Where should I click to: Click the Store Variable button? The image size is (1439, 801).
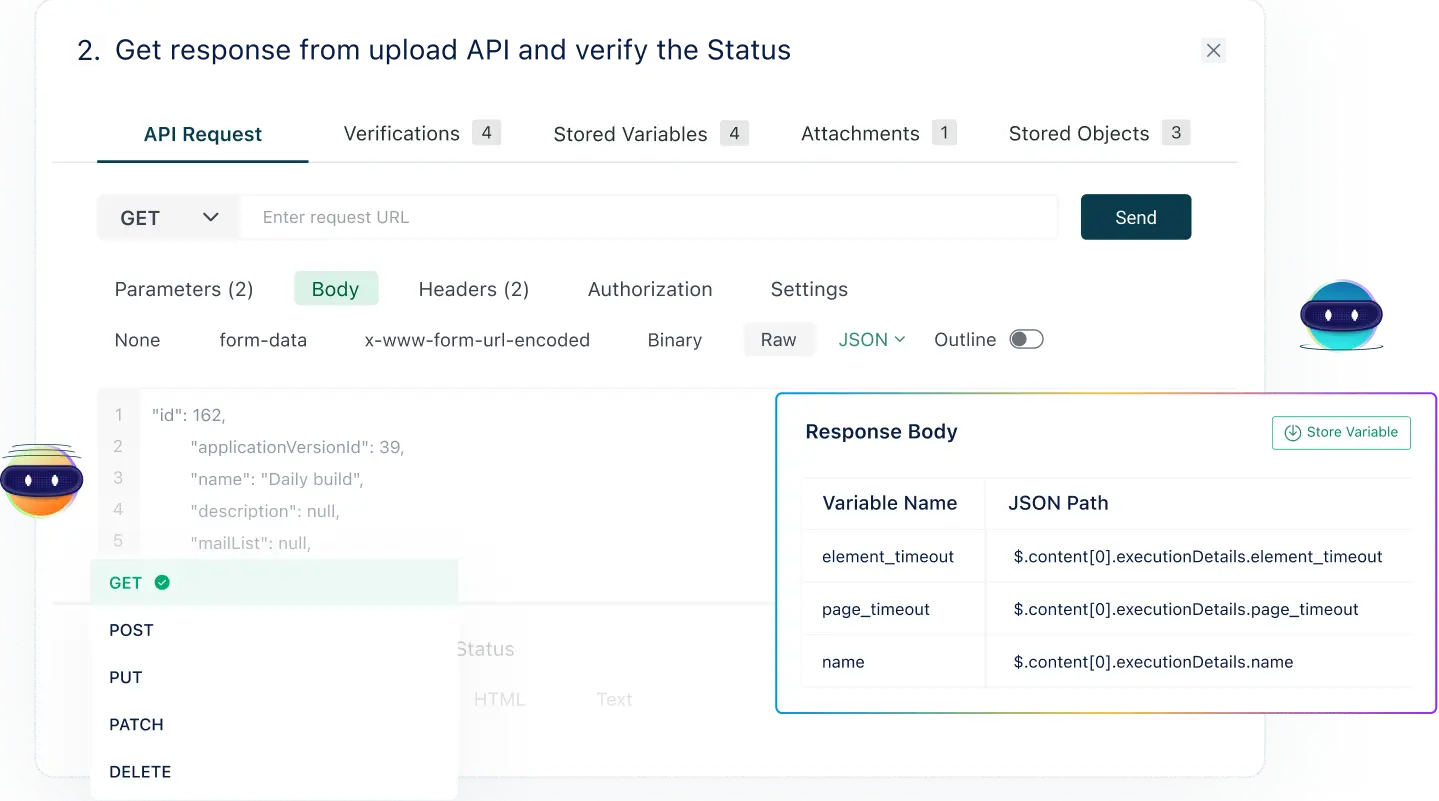pos(1341,432)
